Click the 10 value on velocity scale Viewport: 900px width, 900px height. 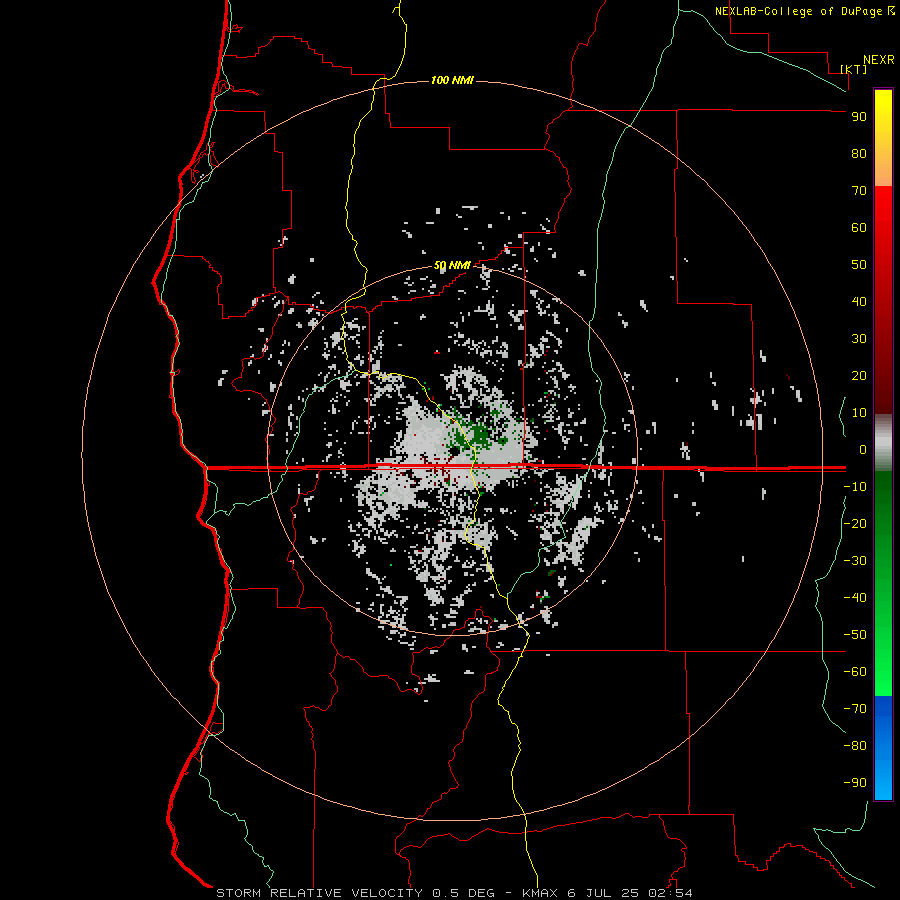click(859, 413)
